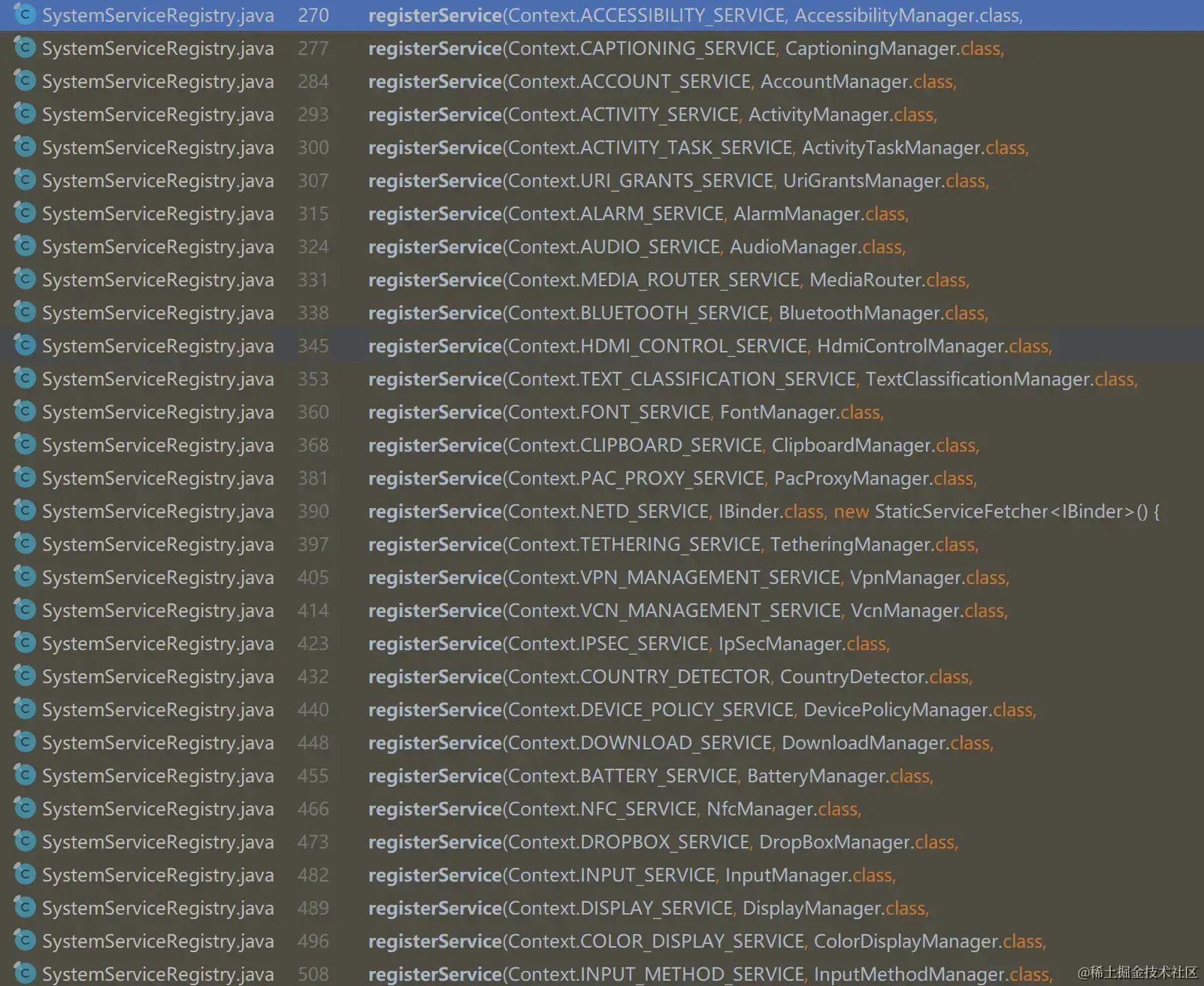Click SystemServiceRegistry.java file name at line 466

tap(158, 809)
